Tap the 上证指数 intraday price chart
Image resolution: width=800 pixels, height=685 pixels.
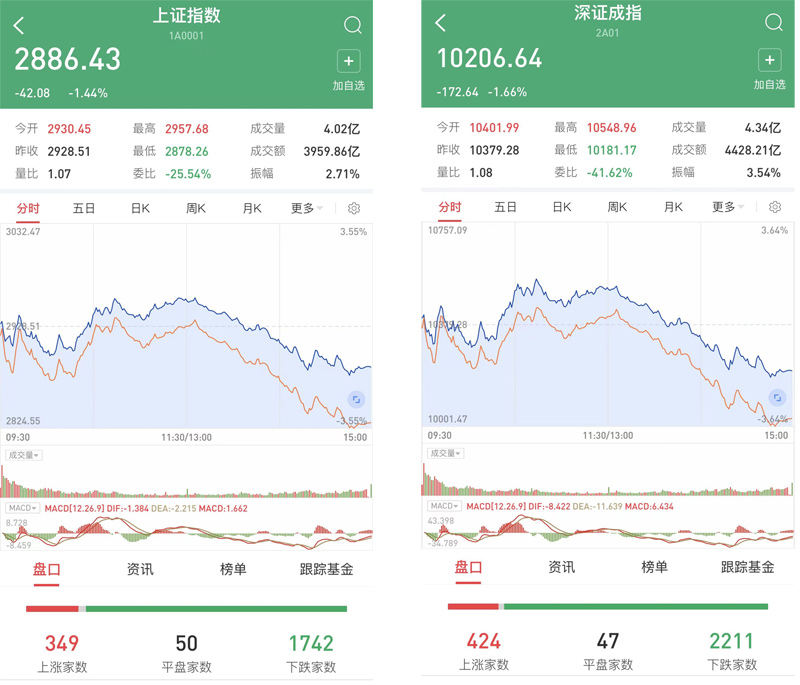click(186, 326)
